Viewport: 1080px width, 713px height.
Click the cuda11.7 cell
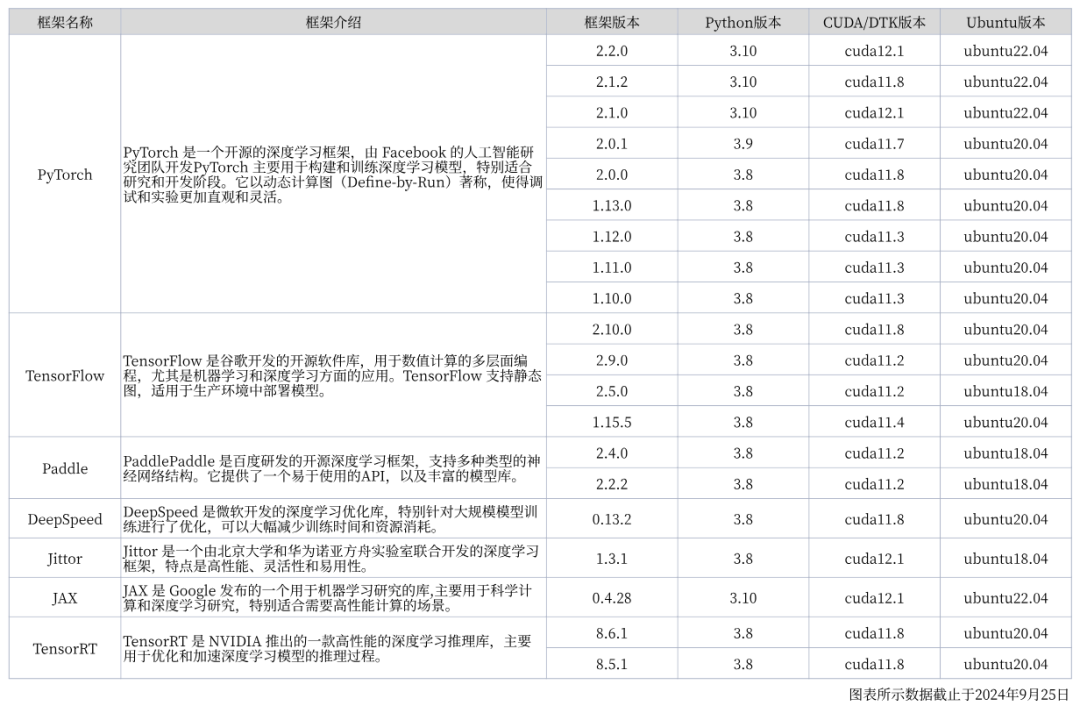tap(874, 144)
